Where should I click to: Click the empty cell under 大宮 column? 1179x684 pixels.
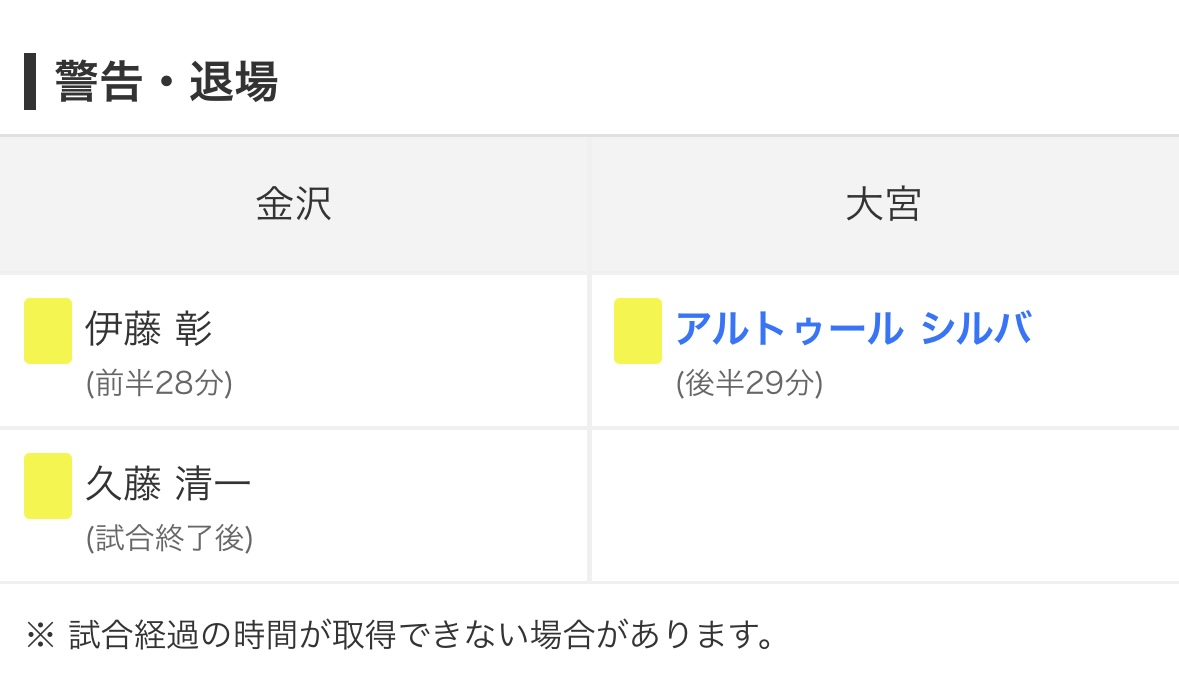[885, 505]
